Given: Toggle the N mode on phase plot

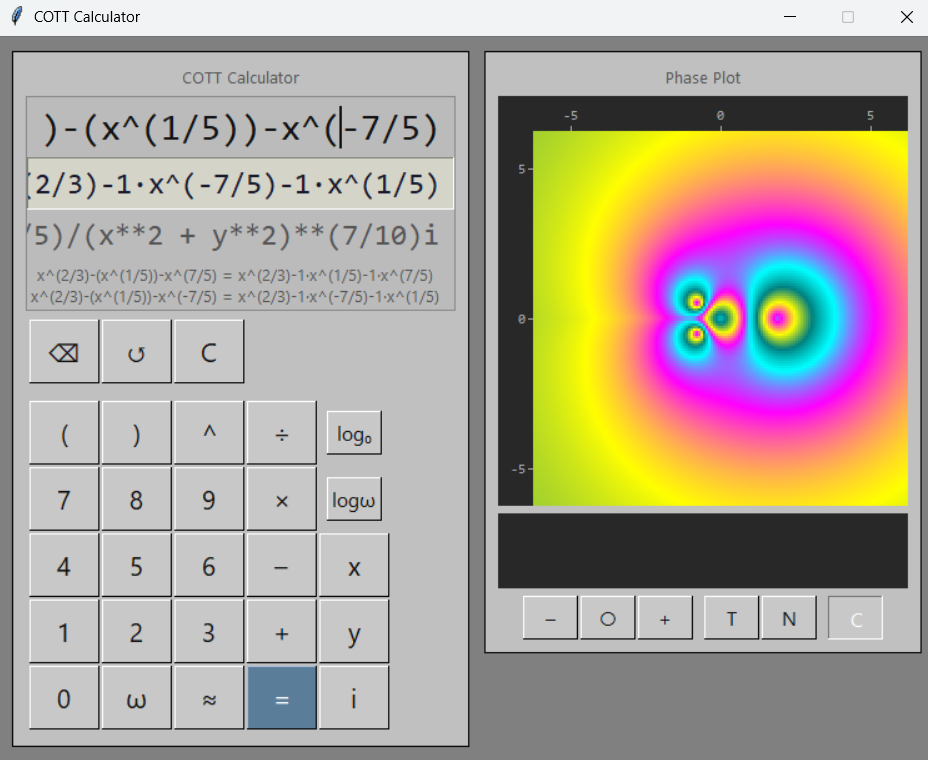Looking at the screenshot, I should [x=789, y=618].
